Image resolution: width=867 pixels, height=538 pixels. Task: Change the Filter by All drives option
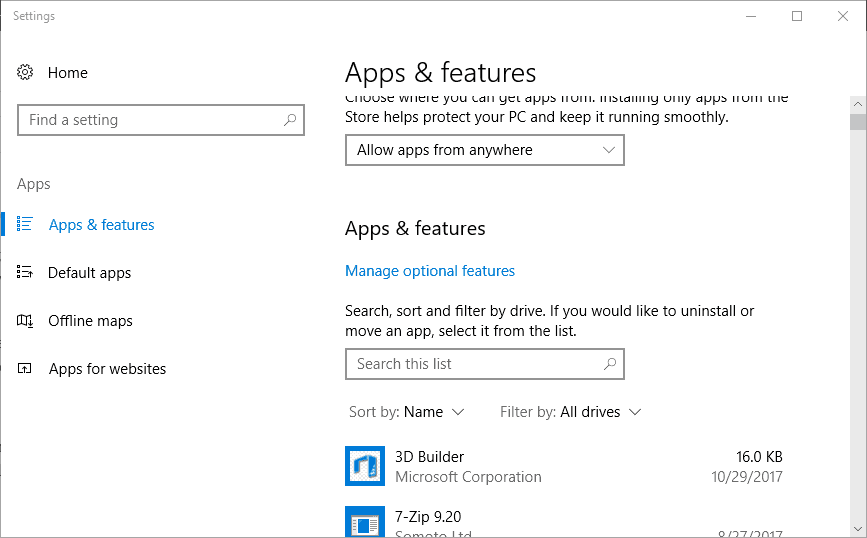point(571,412)
